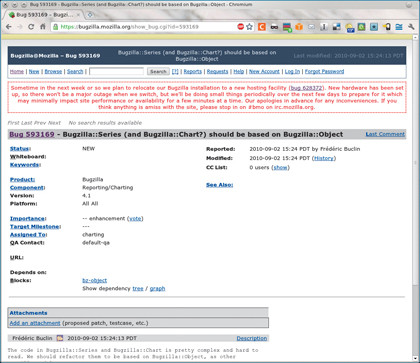Click the blue and black squares extension icon
Screen dimensions: 420x363
pyautogui.click(x=337, y=27)
